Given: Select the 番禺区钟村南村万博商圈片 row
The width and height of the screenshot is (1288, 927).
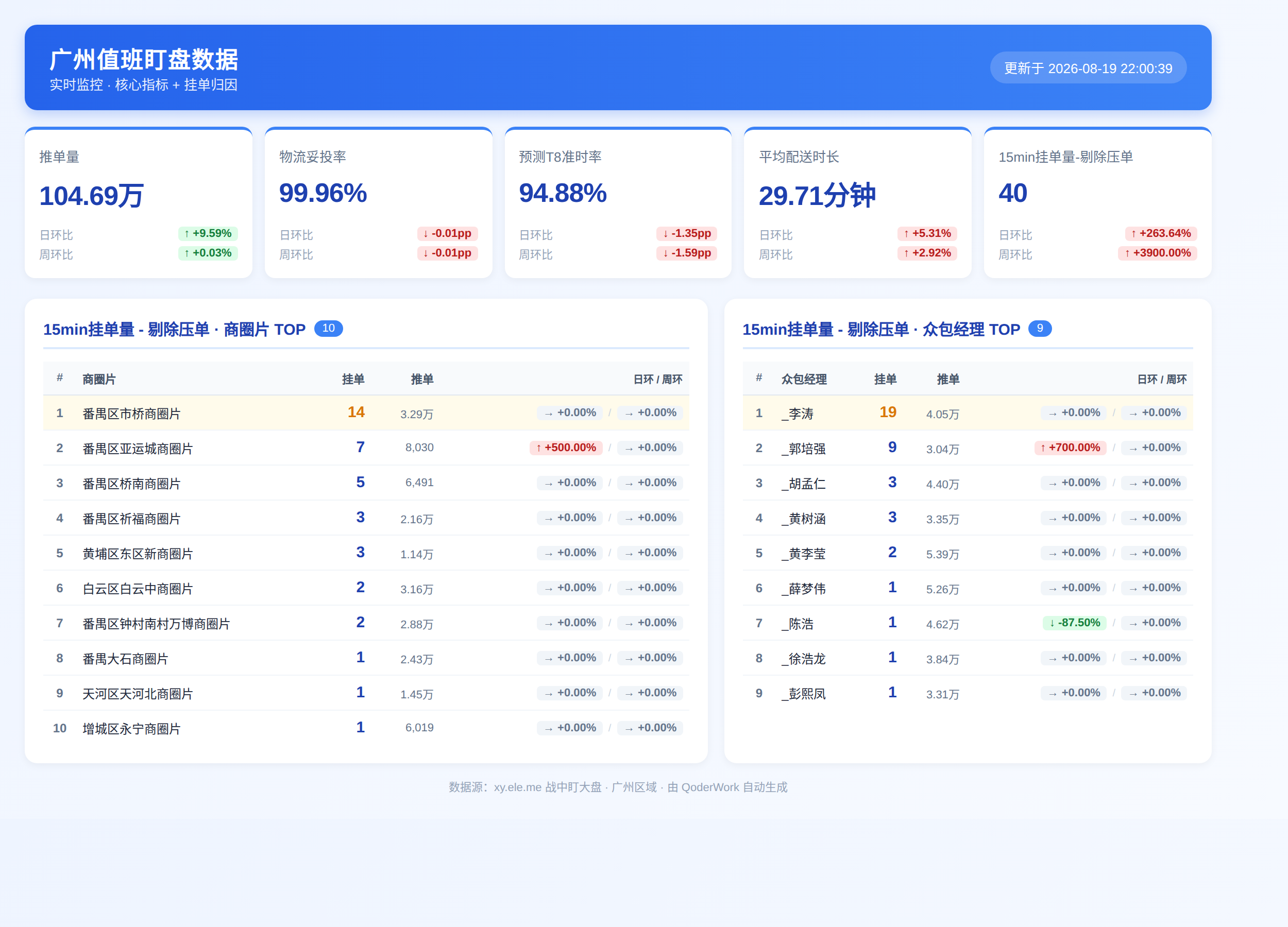Looking at the screenshot, I should tap(366, 623).
